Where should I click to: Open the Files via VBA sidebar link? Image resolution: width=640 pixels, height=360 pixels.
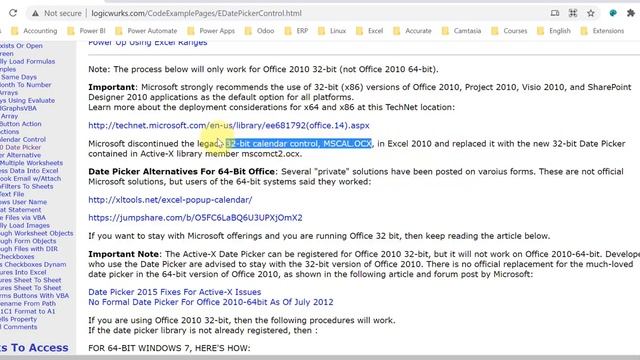coord(23,218)
